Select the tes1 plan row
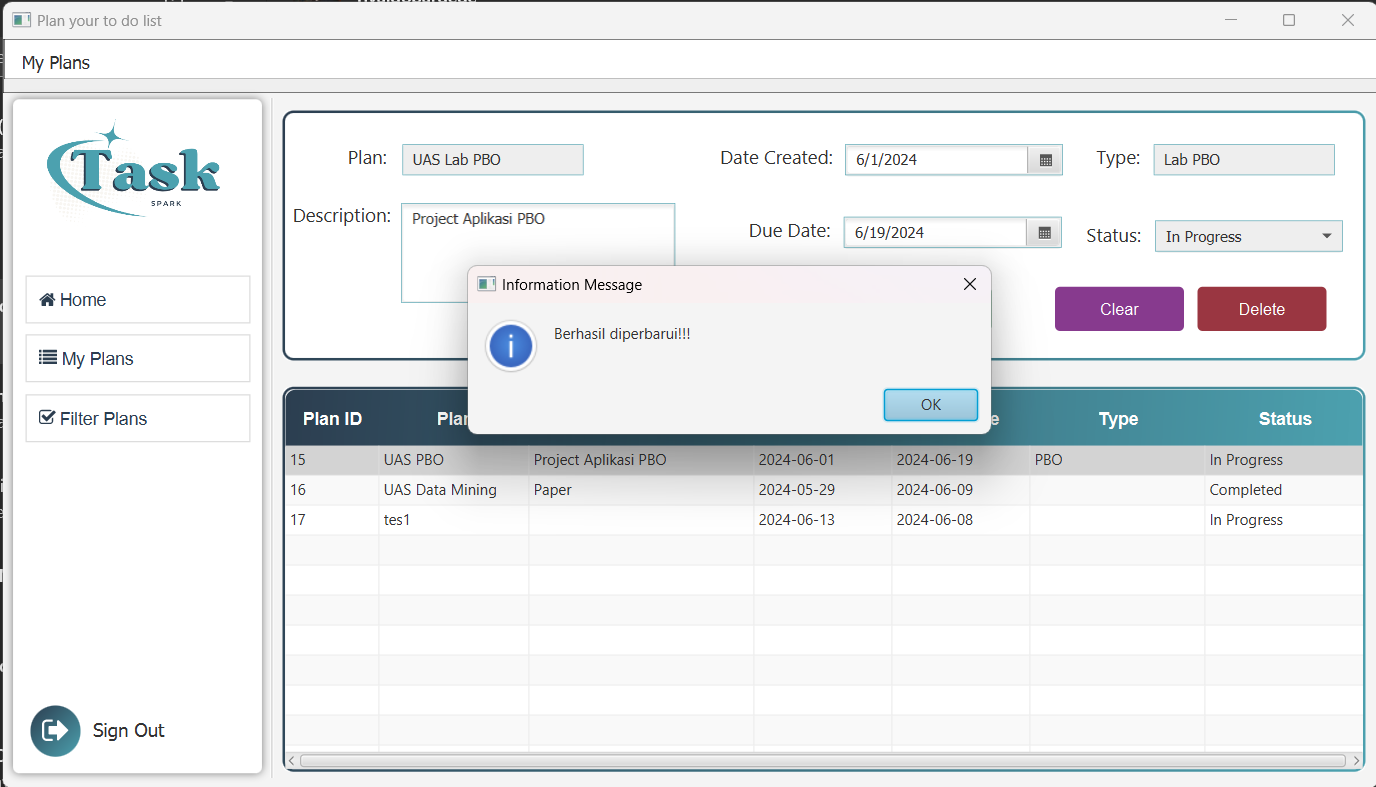Screen dimensions: 1376x787 tap(824, 520)
